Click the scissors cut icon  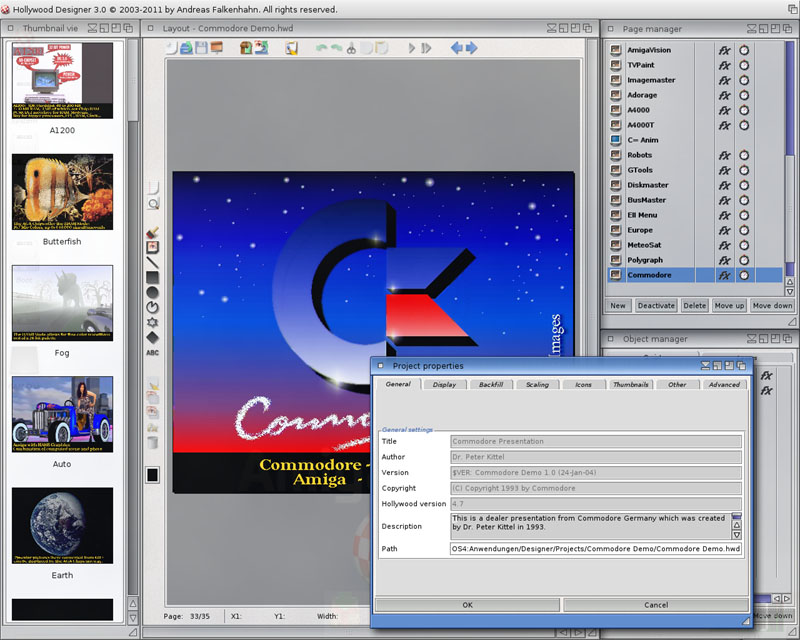point(351,48)
